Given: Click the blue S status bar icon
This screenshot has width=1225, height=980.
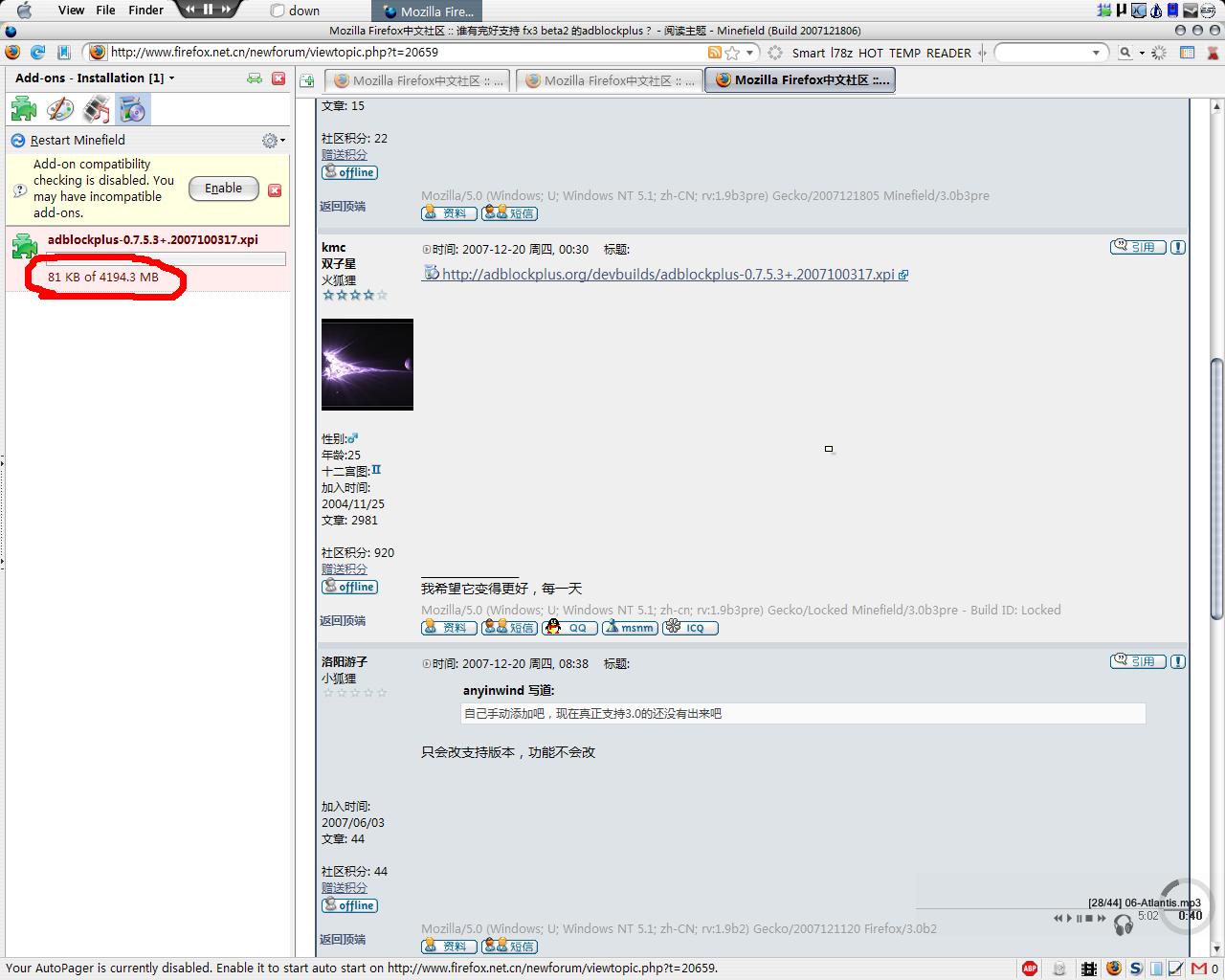Looking at the screenshot, I should click(1136, 969).
